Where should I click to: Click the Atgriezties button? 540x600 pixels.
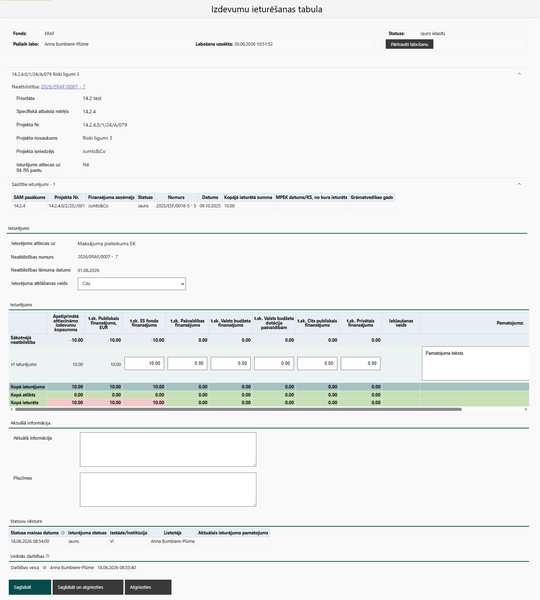[x=148, y=587]
